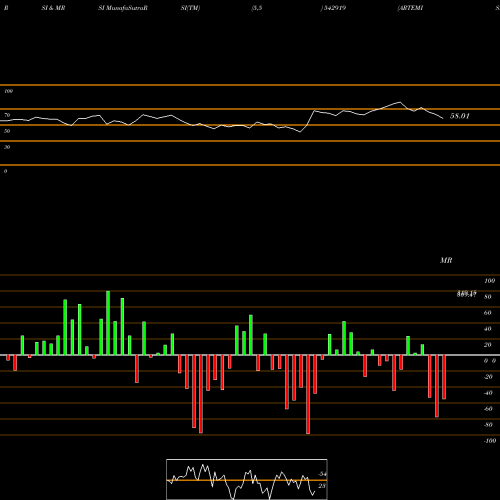500x500 pixels.
Task: Click the 'SI(TM)' header text
Action: pyautogui.click(x=190, y=8)
